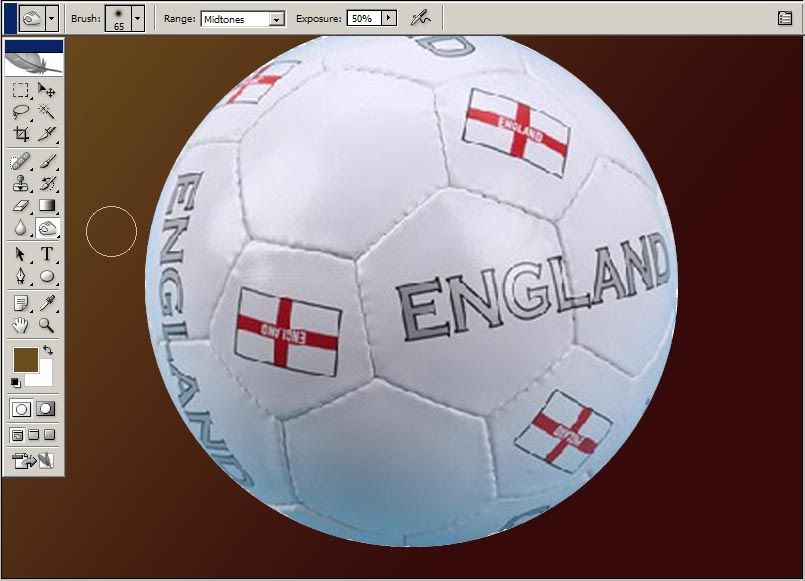The height and width of the screenshot is (581, 805).
Task: Select the Slice tool
Action: pyautogui.click(x=47, y=133)
